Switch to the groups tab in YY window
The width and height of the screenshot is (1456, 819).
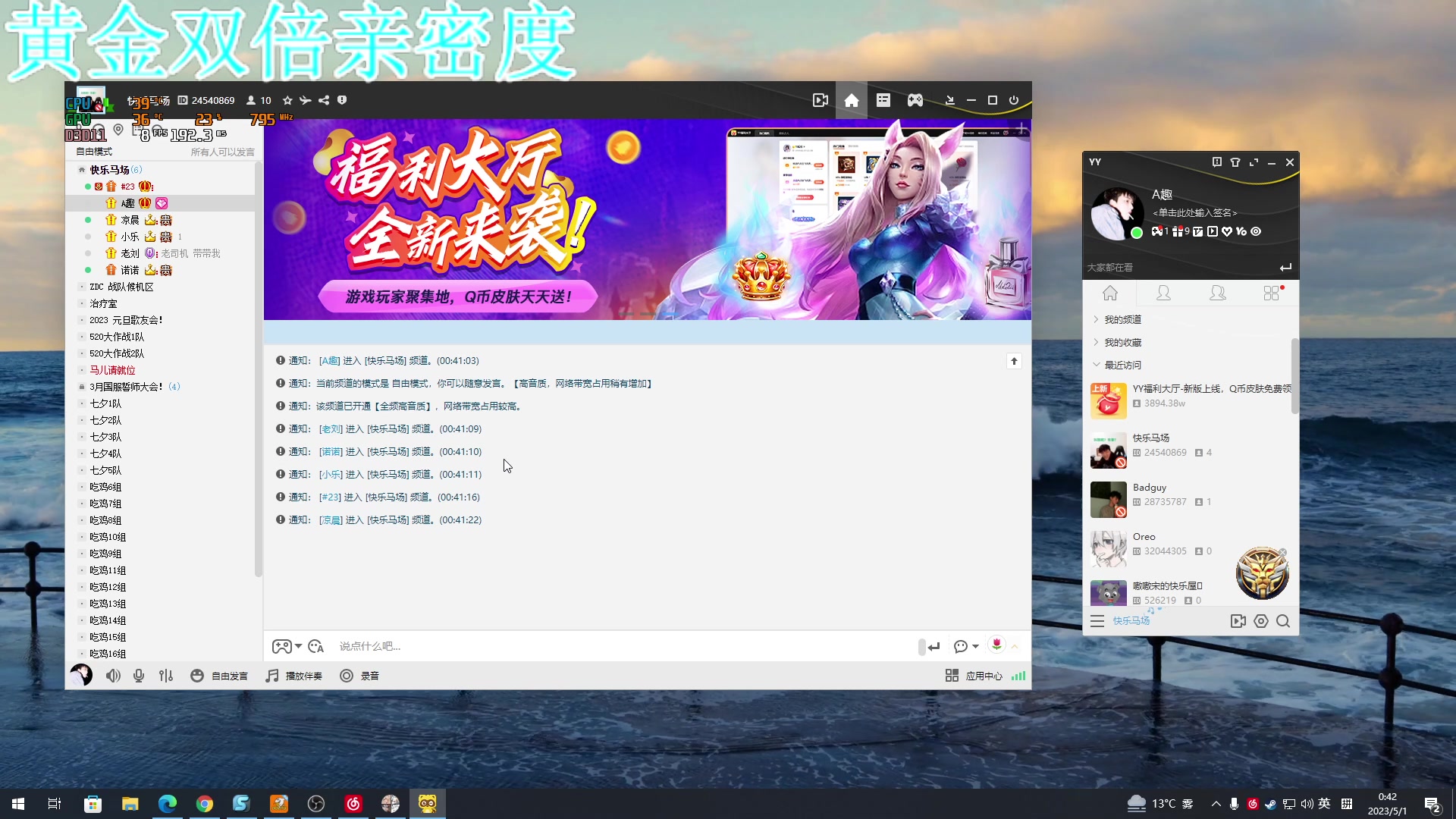pyautogui.click(x=1218, y=293)
